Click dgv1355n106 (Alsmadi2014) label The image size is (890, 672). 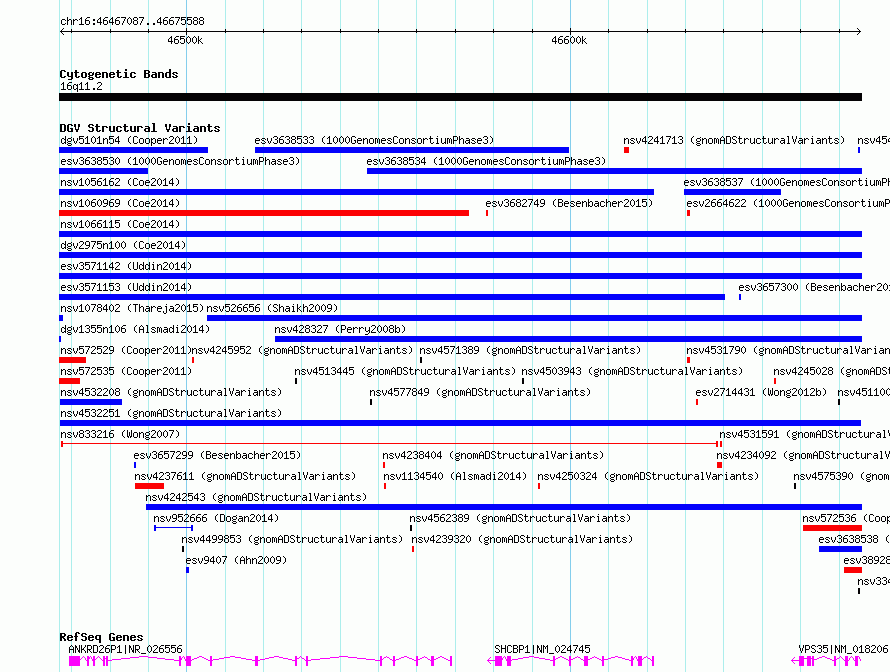point(135,329)
